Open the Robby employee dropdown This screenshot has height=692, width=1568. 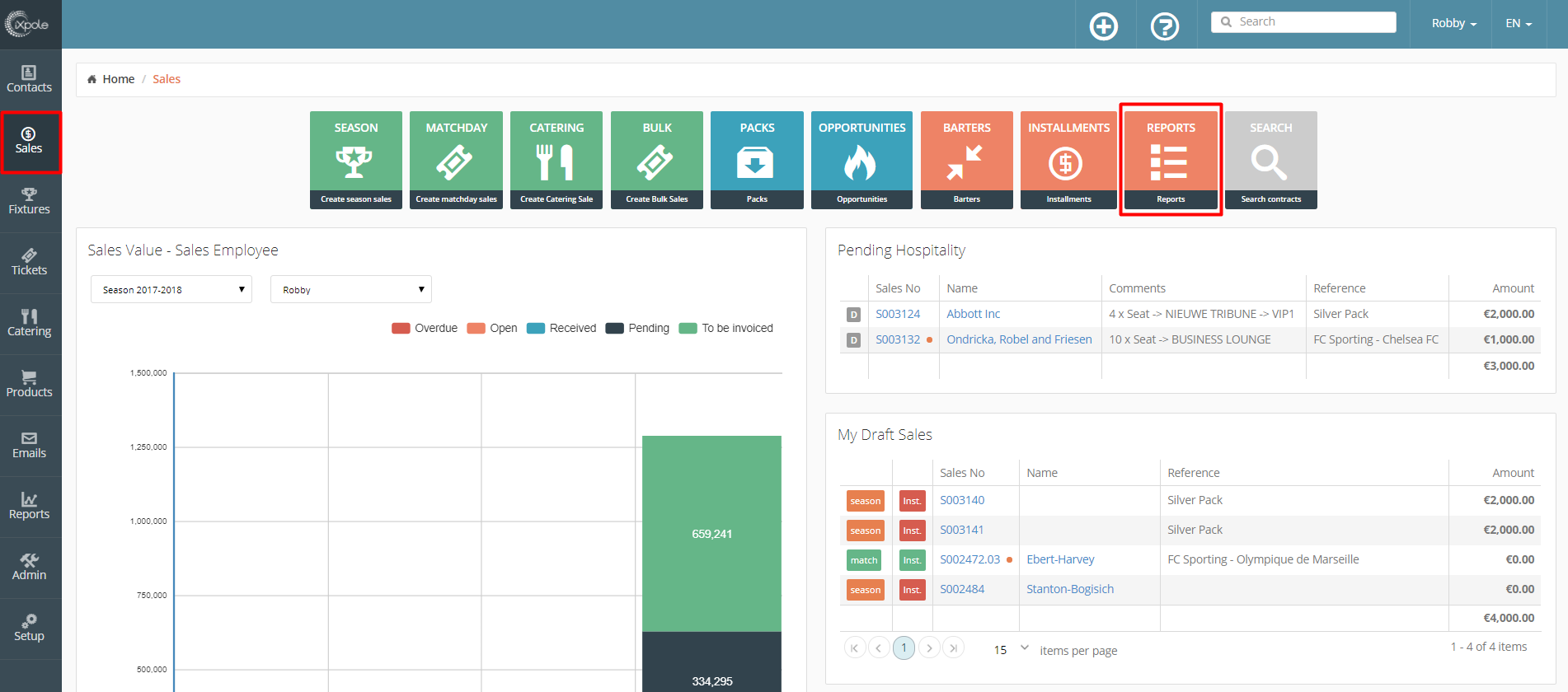[x=351, y=289]
